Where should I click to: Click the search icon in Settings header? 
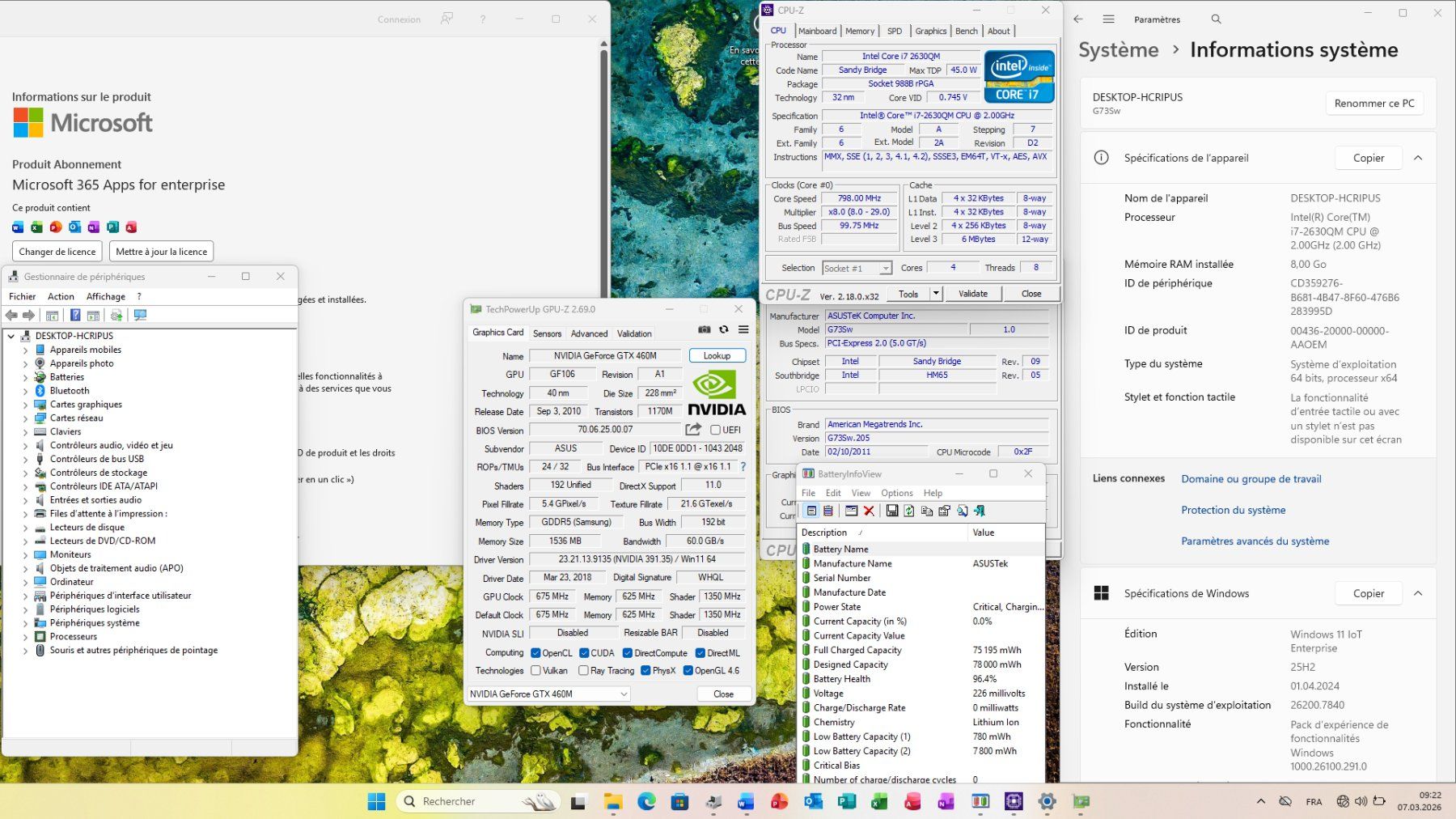point(1216,19)
